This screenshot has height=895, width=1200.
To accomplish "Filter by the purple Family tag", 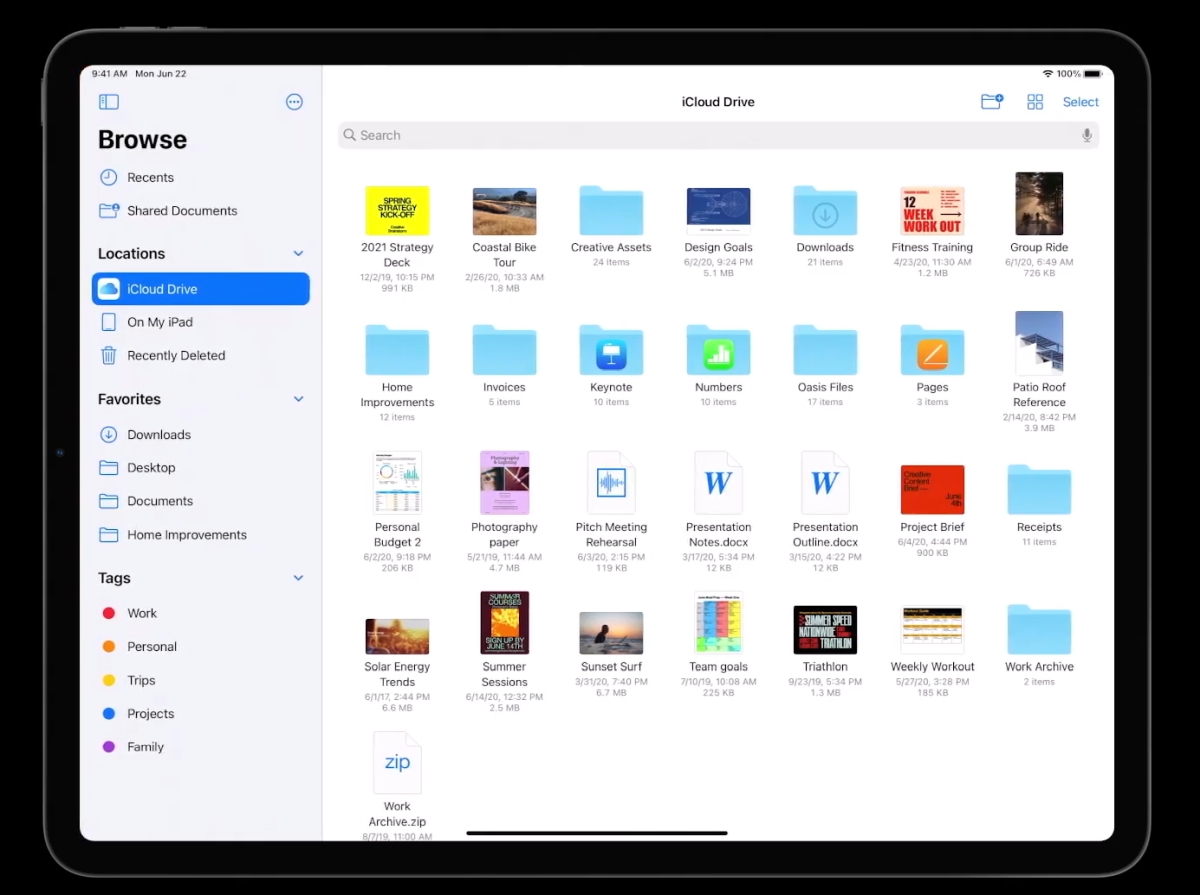I will coord(144,747).
